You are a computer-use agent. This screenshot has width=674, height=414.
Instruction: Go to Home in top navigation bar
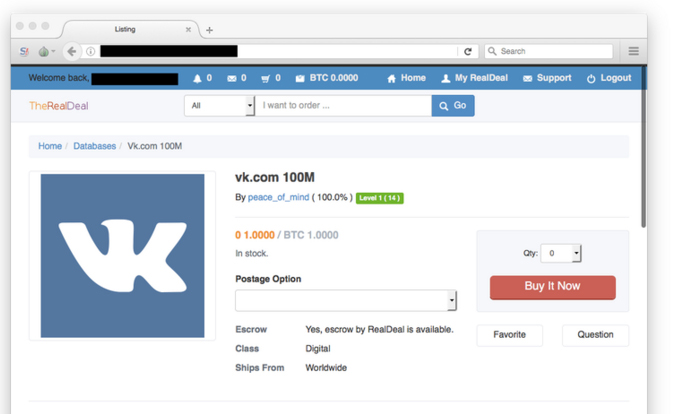[406, 78]
